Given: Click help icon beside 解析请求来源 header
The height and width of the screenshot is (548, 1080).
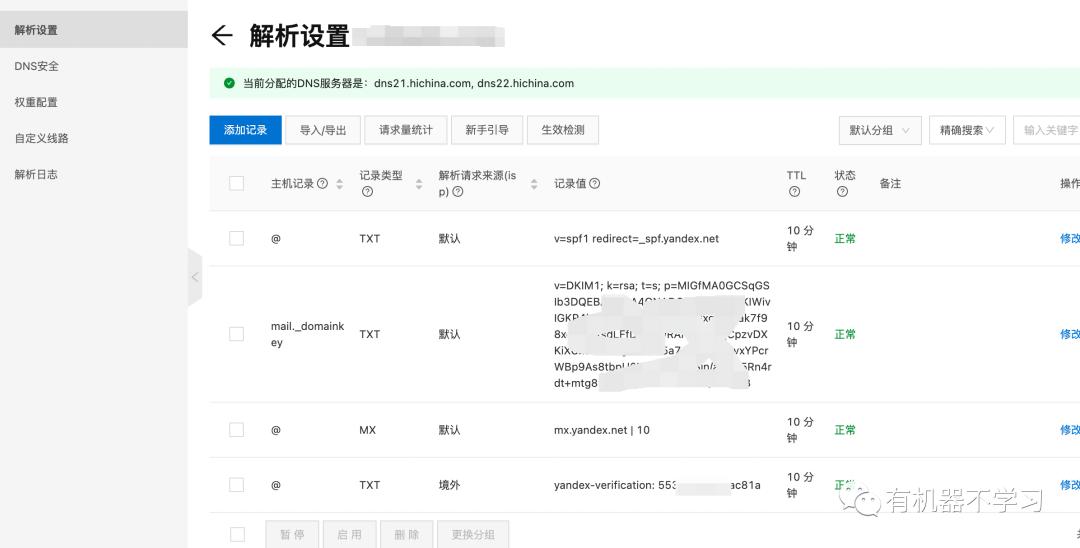Looking at the screenshot, I should pos(457,191).
